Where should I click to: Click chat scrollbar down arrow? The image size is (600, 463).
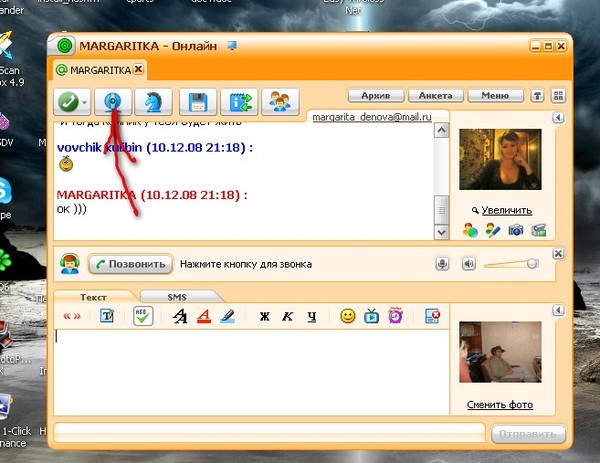442,232
